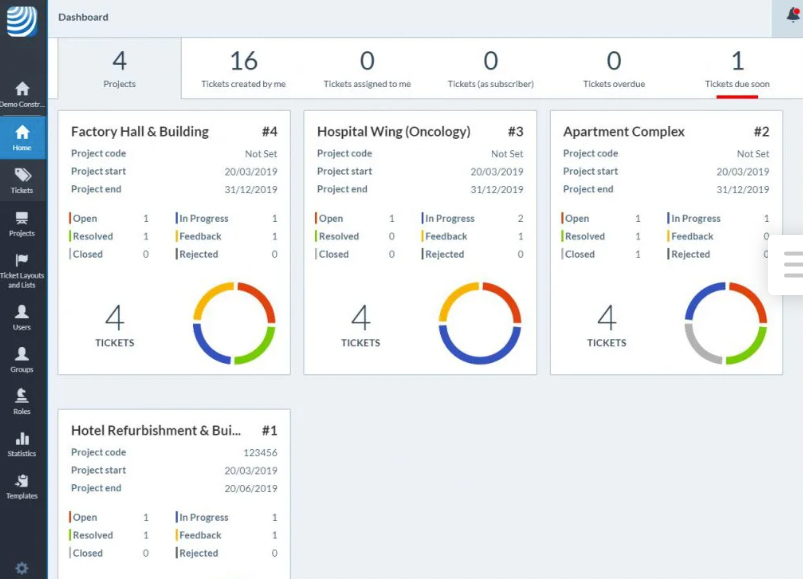Viewport: 803px width, 579px height.
Task: View Statistics from the sidebar
Action: tap(22, 443)
